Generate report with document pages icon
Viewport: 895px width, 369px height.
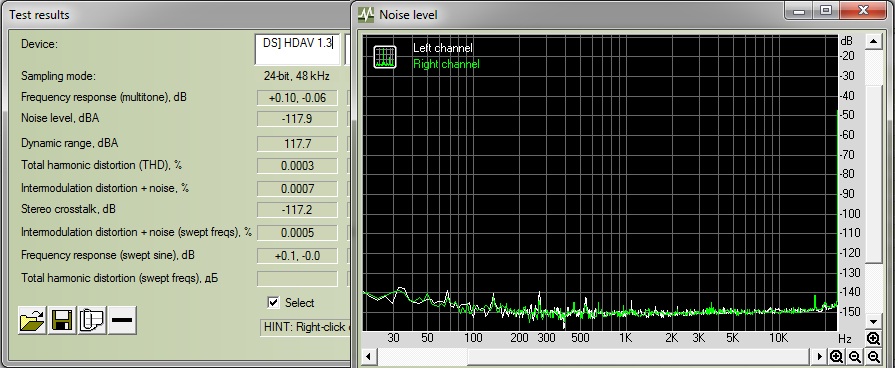click(x=92, y=320)
